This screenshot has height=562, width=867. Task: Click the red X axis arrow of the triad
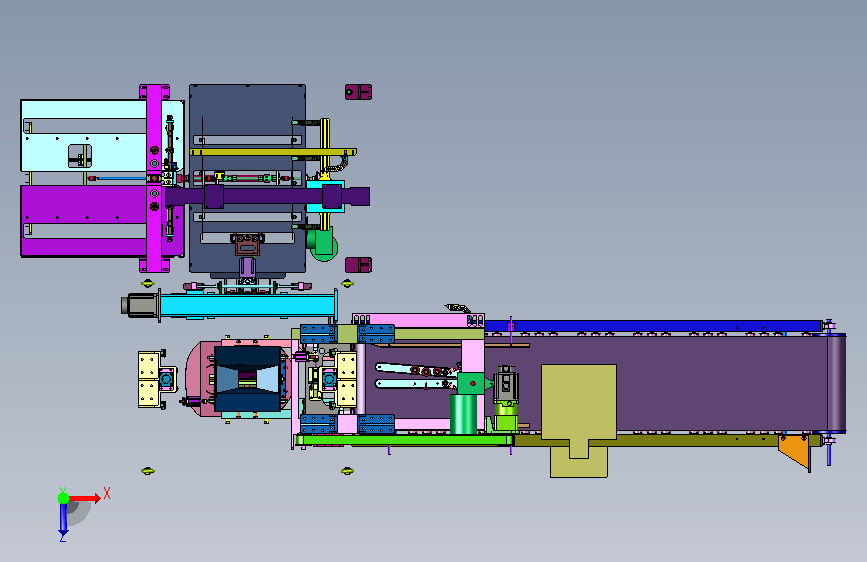(84, 498)
